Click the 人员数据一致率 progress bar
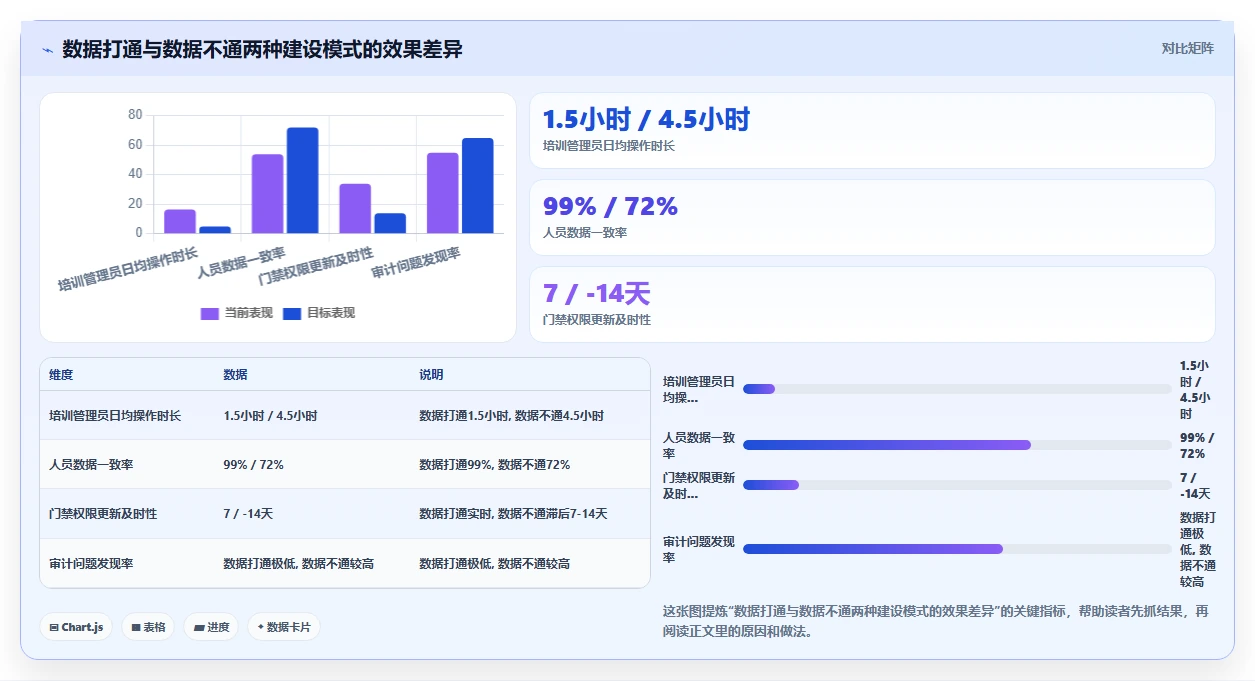Viewport: 1255px width, 681px height. (957, 445)
